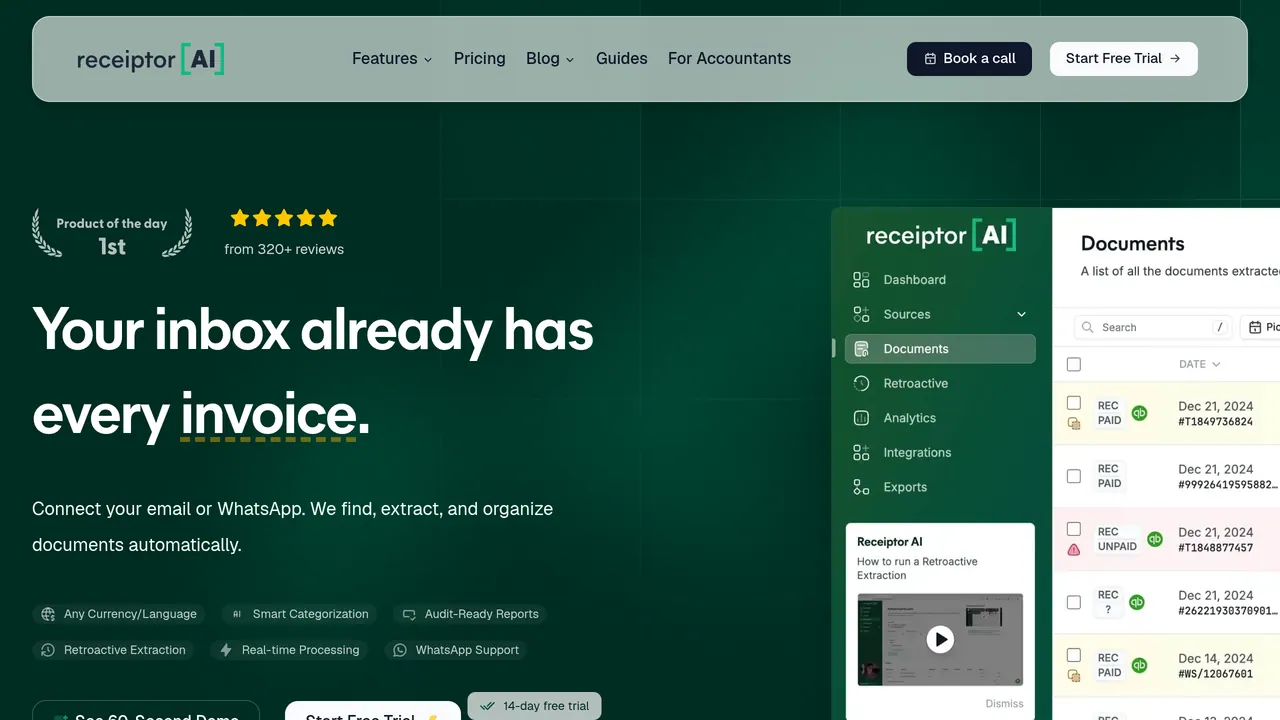Go to the Pricing page
The height and width of the screenshot is (720, 1280).
click(x=479, y=58)
